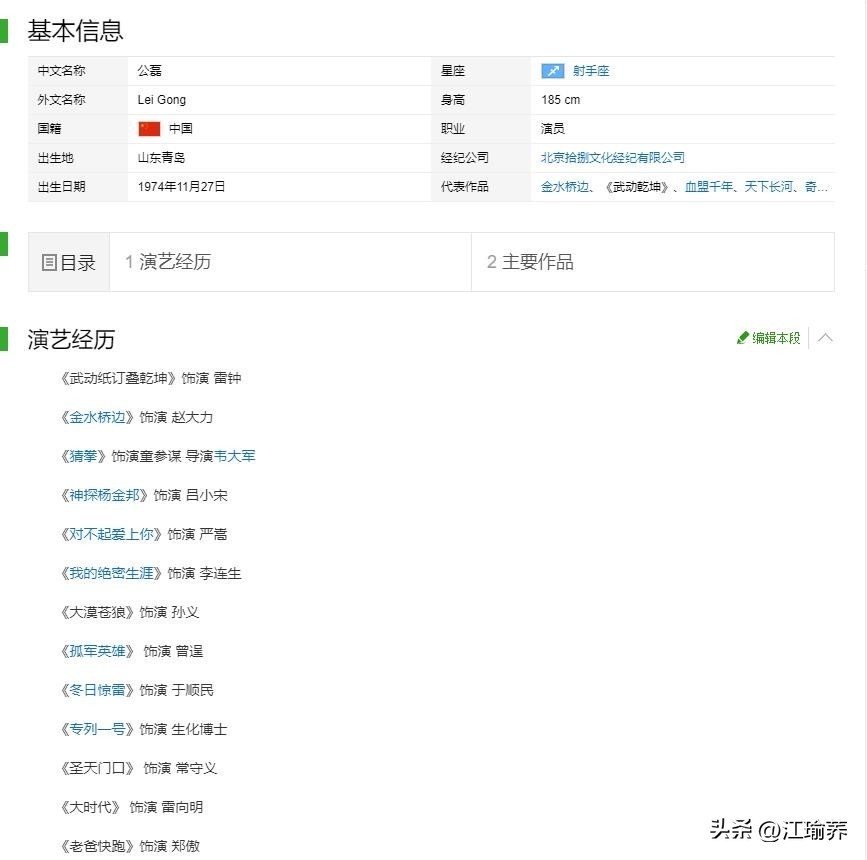Open the 金水桥边 link in 代表作品
Viewport: 867px width, 860px height.
click(564, 187)
